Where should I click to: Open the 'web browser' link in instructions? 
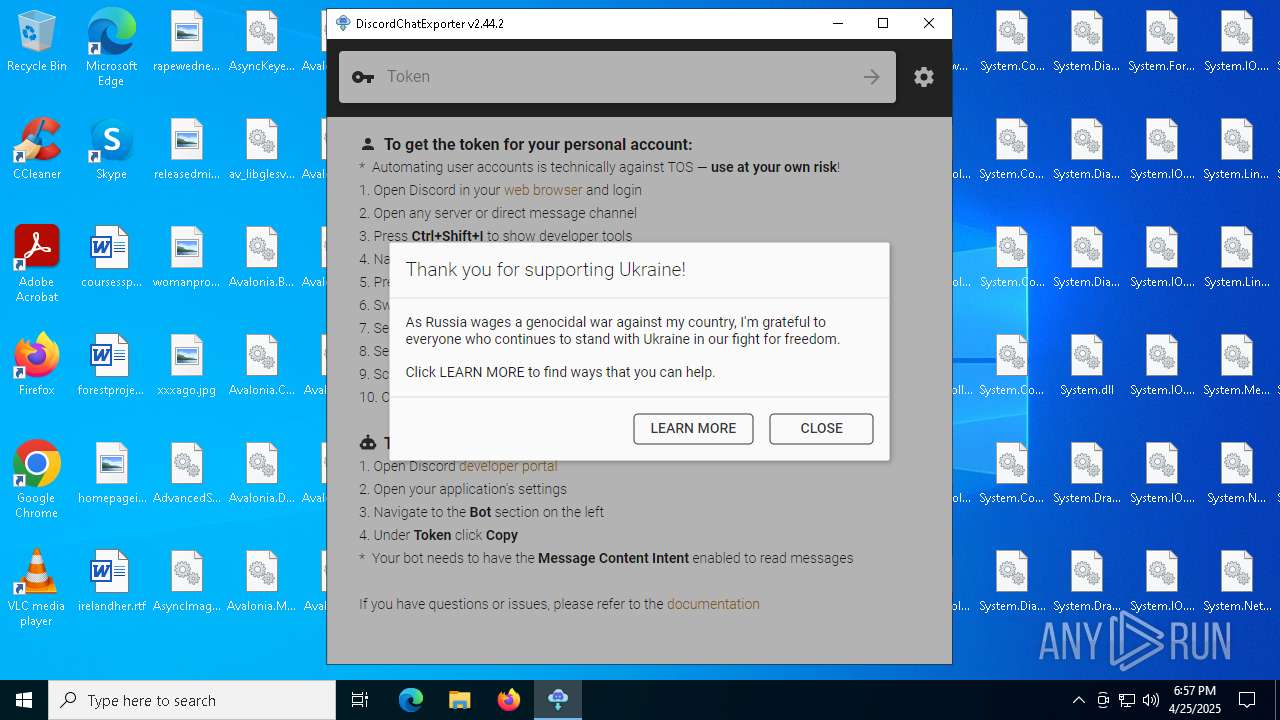(x=543, y=190)
